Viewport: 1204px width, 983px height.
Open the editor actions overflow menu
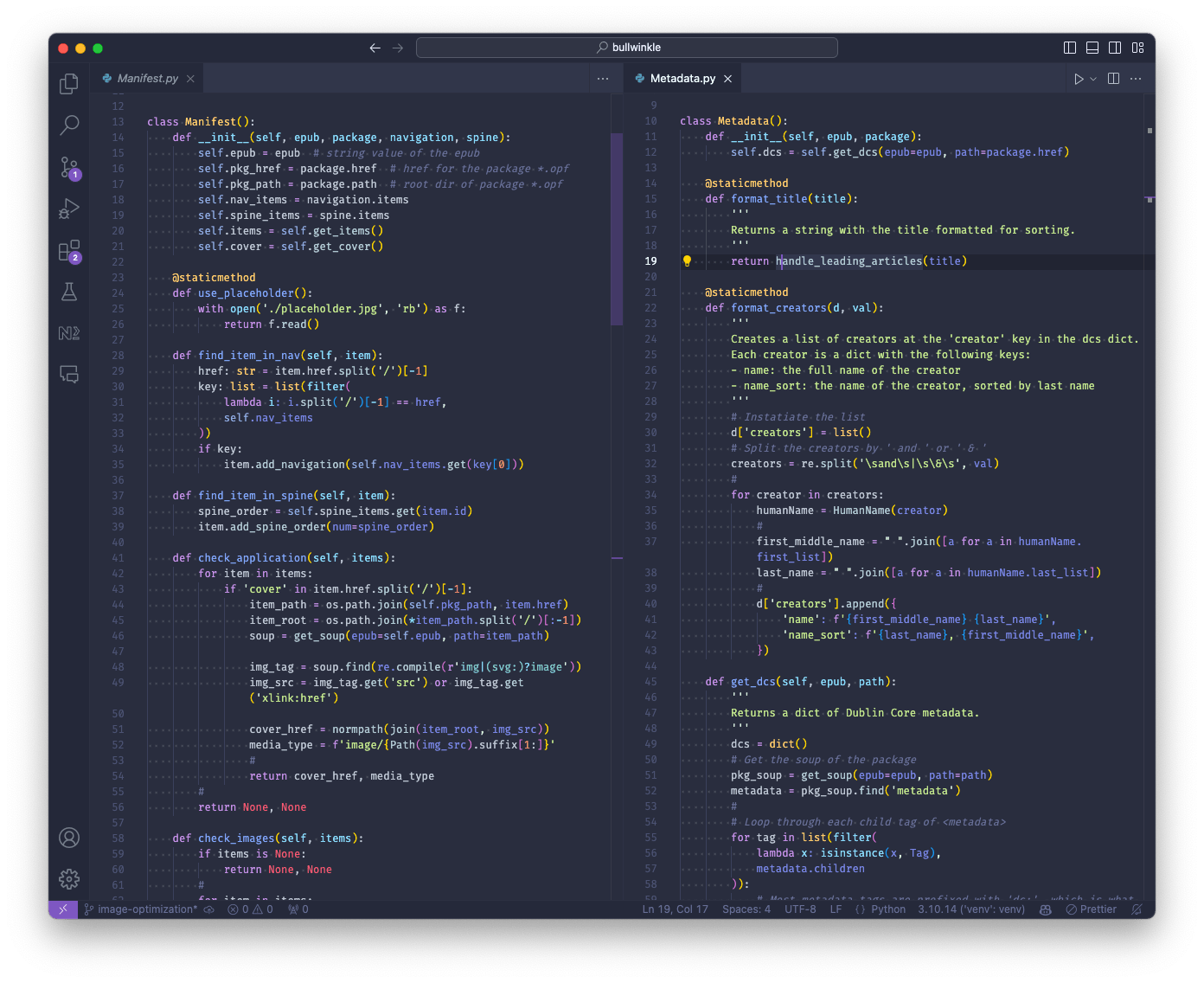click(1135, 78)
